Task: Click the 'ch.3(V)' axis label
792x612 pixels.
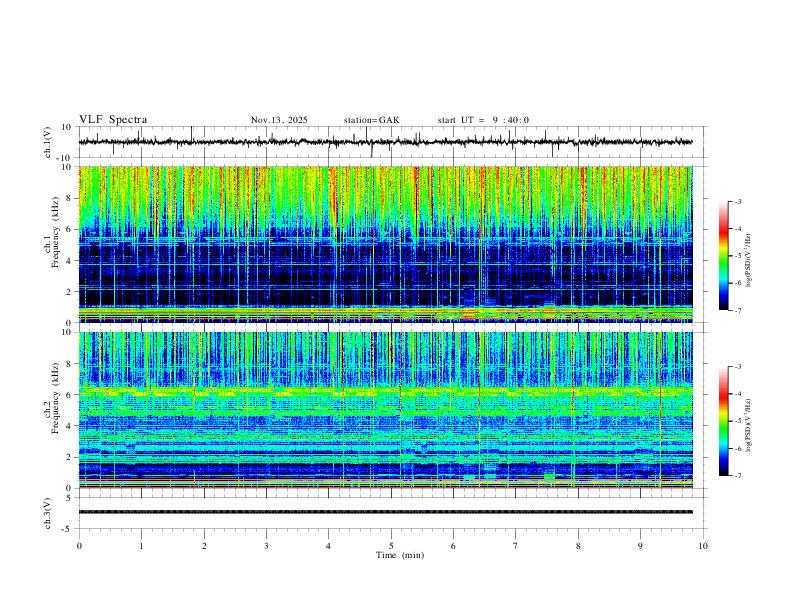Action: 48,513
